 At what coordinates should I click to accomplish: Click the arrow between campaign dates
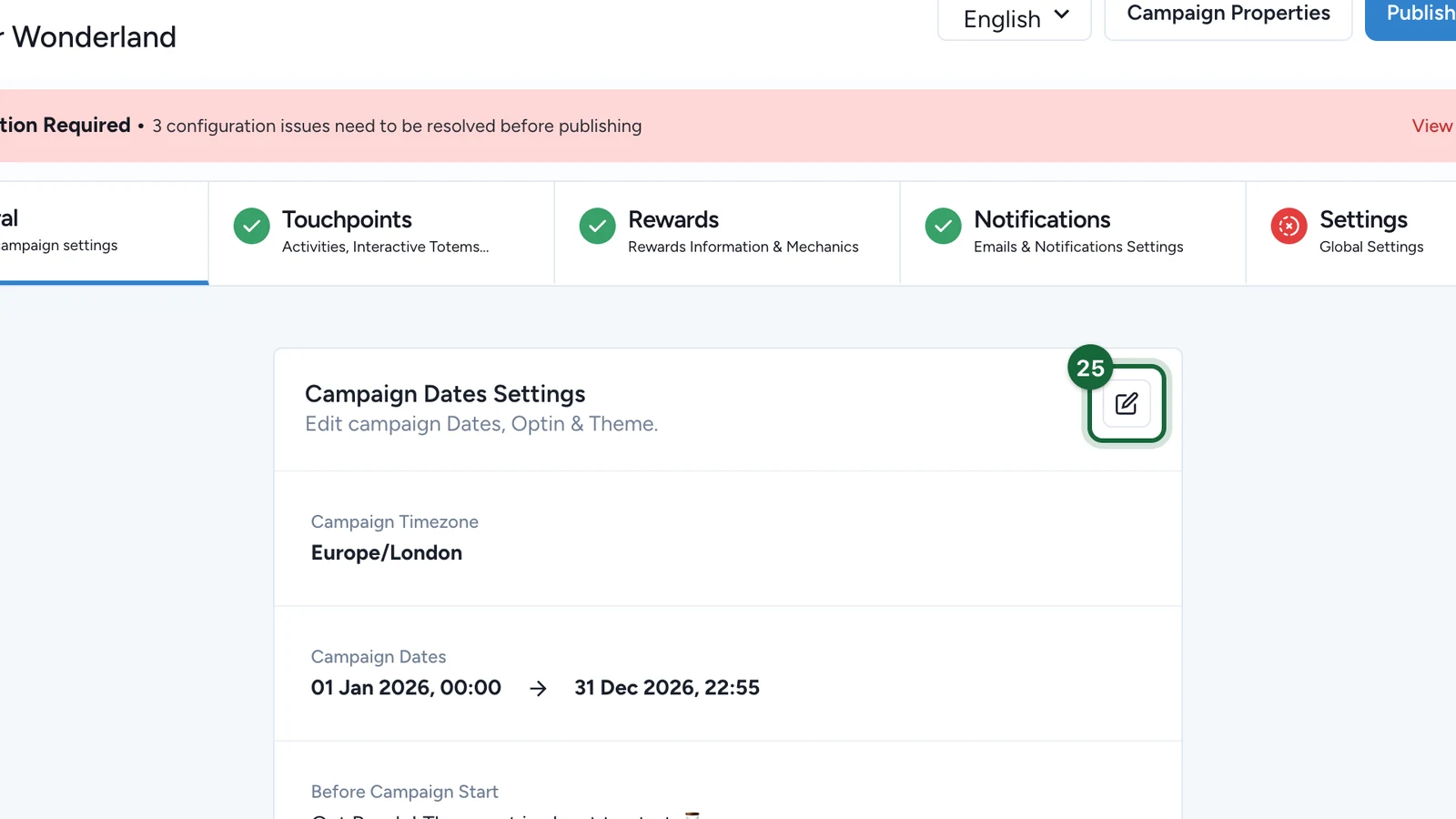[x=539, y=689]
